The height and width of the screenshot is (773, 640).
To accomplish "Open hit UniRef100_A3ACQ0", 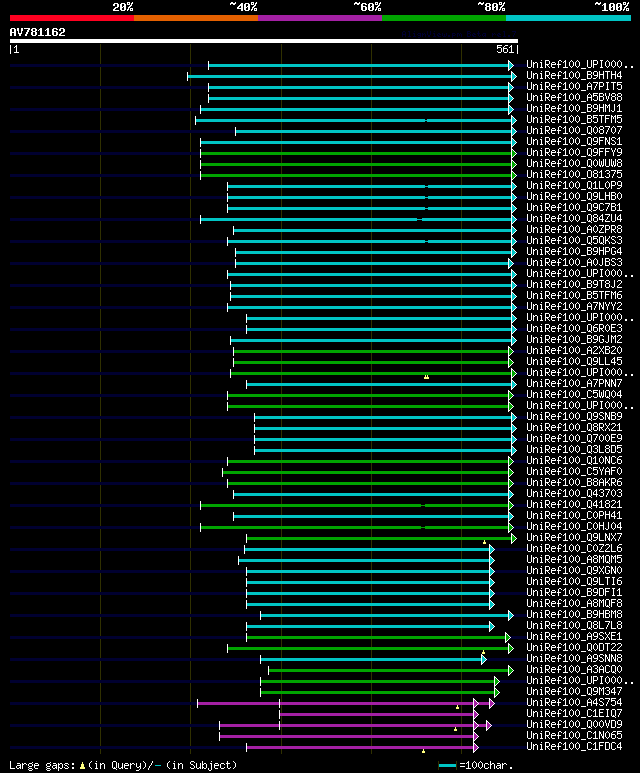I will pos(574,669).
